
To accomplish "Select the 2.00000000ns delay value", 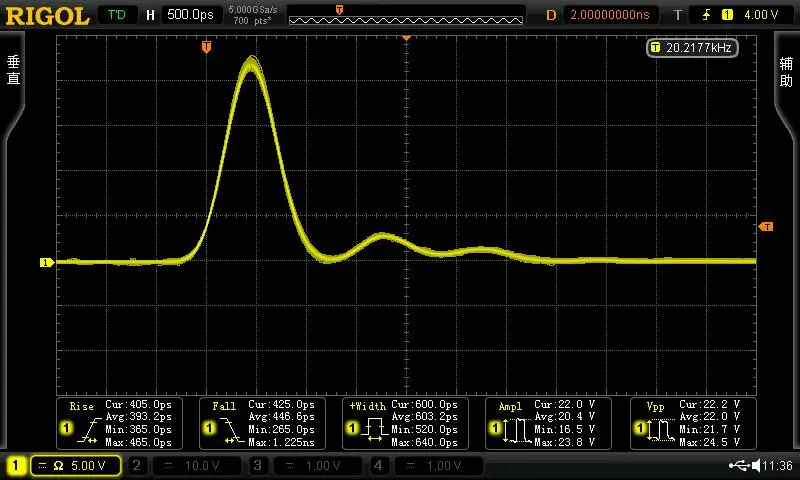I will [610, 15].
